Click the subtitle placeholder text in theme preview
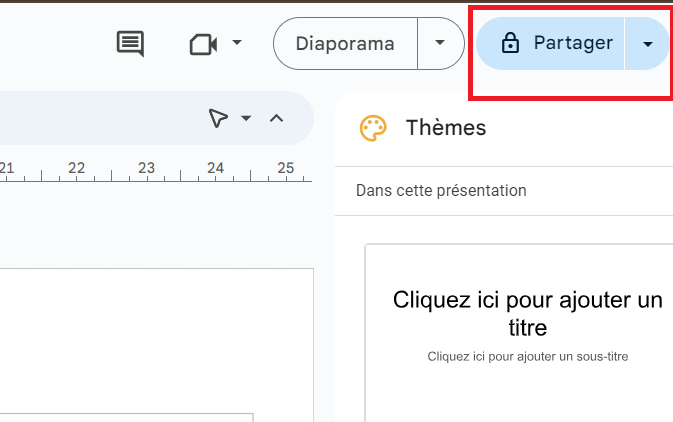Image resolution: width=673 pixels, height=422 pixels. coord(527,356)
